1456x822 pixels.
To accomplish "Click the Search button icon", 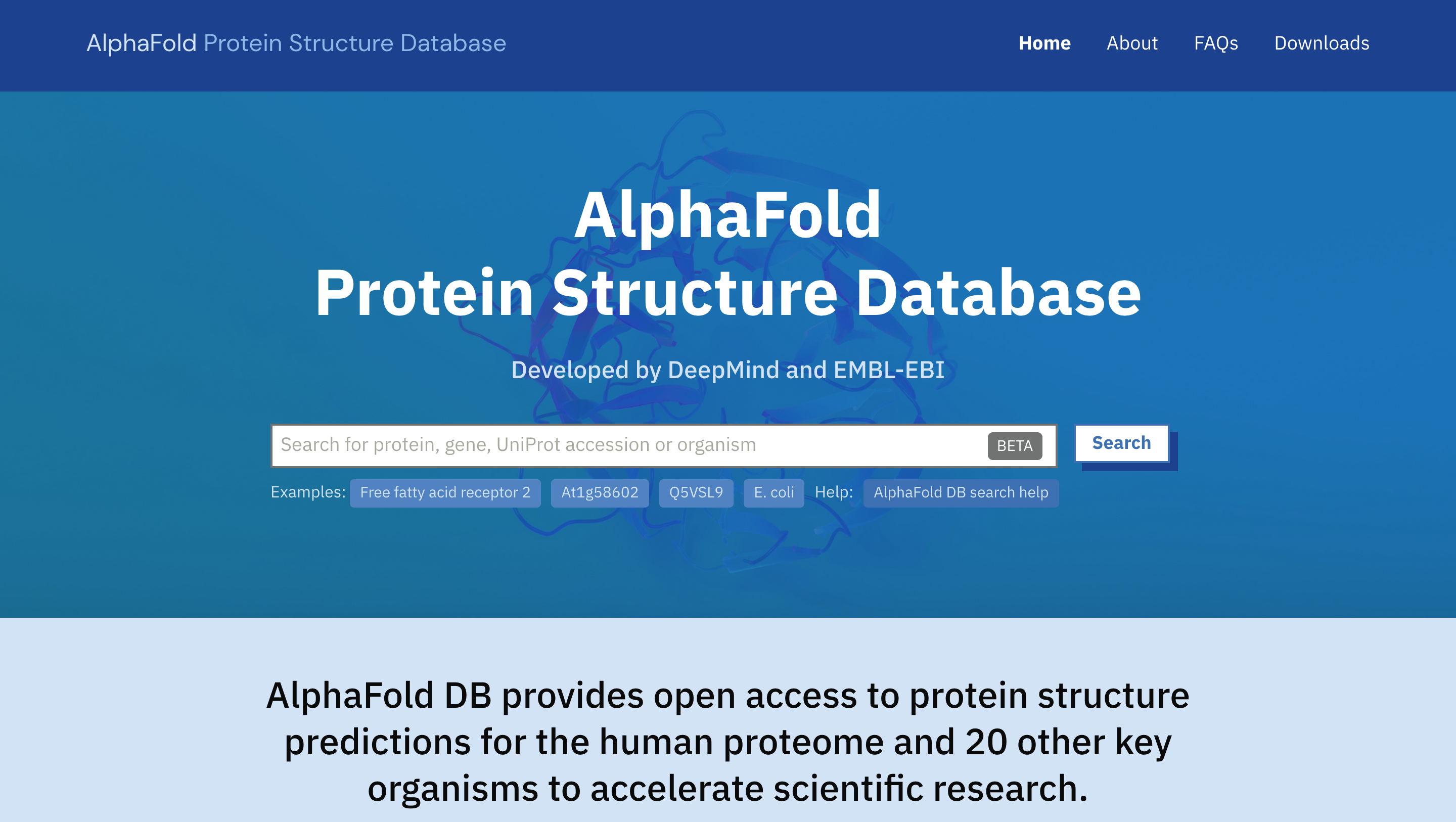I will [x=1122, y=443].
